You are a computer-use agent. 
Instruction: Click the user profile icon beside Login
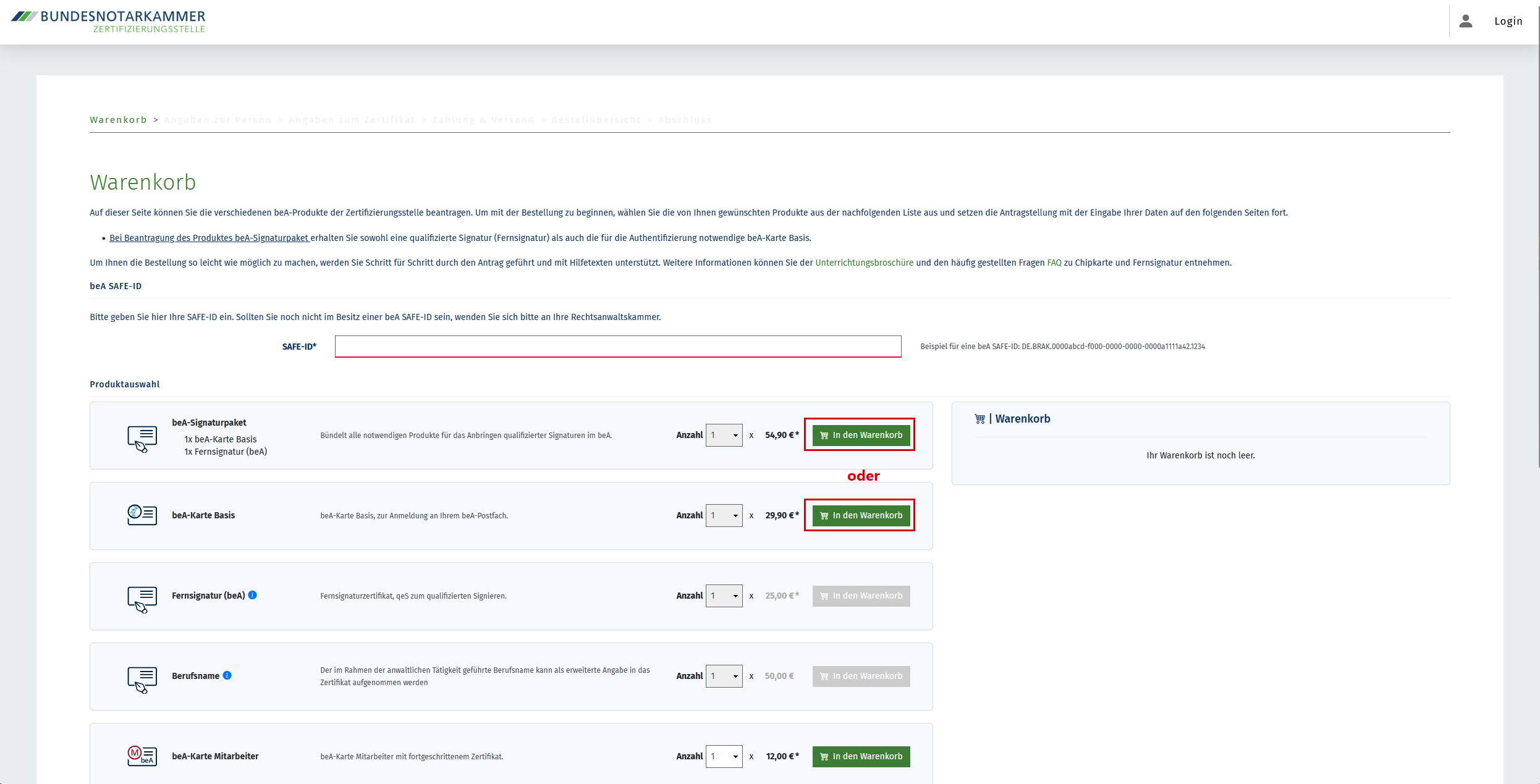click(x=1466, y=21)
